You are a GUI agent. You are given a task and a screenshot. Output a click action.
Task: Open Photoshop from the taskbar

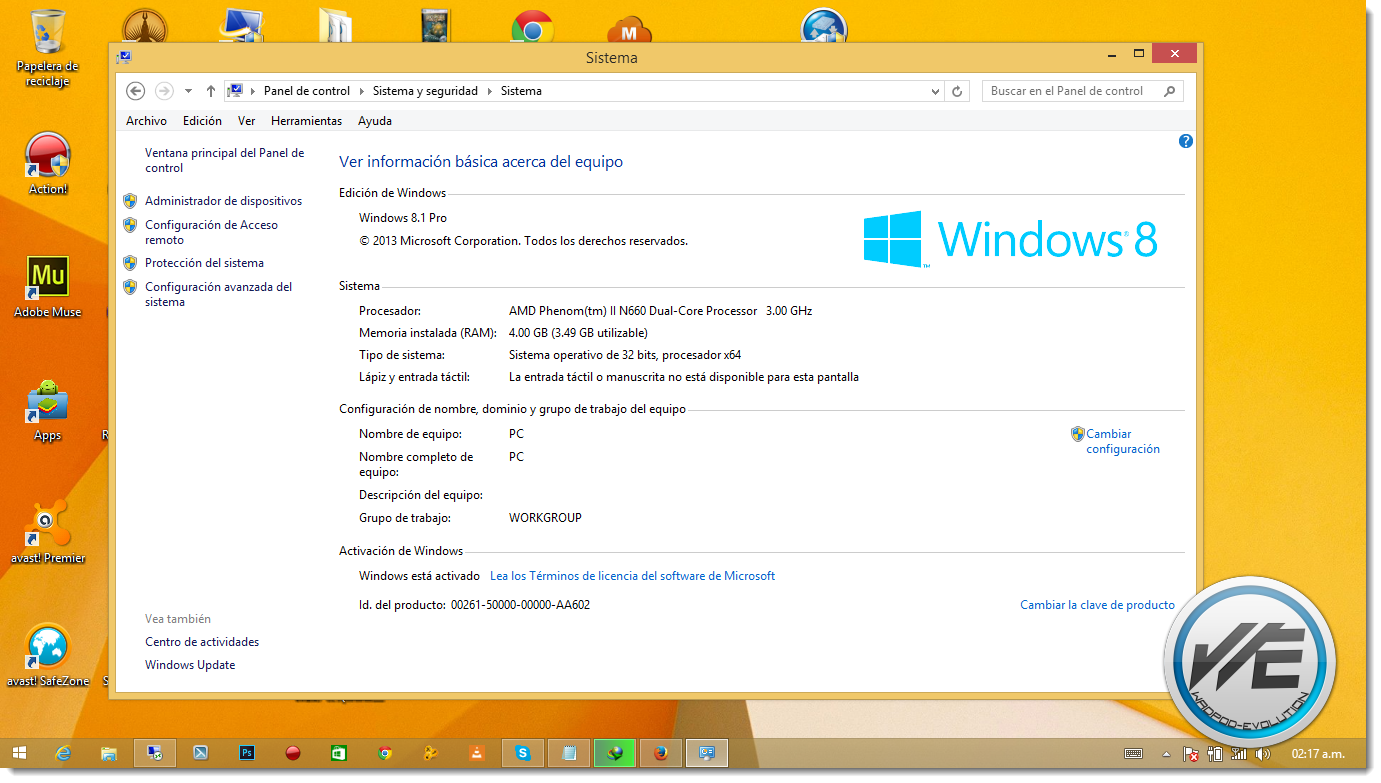click(x=247, y=753)
